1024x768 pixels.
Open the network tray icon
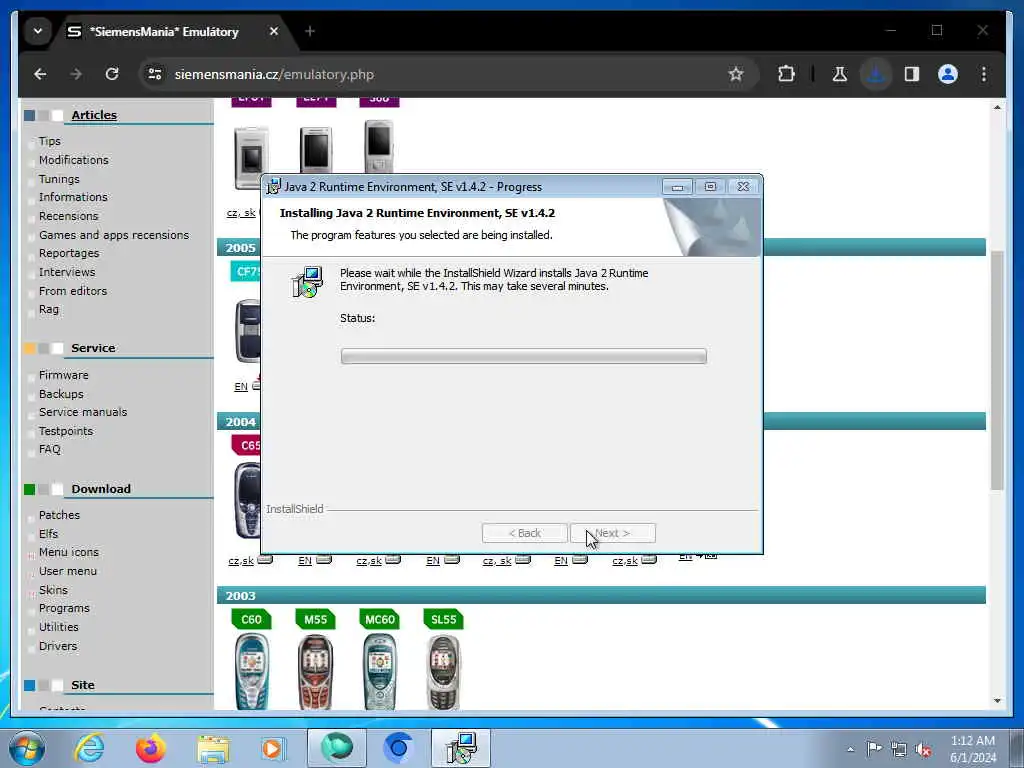coord(899,750)
